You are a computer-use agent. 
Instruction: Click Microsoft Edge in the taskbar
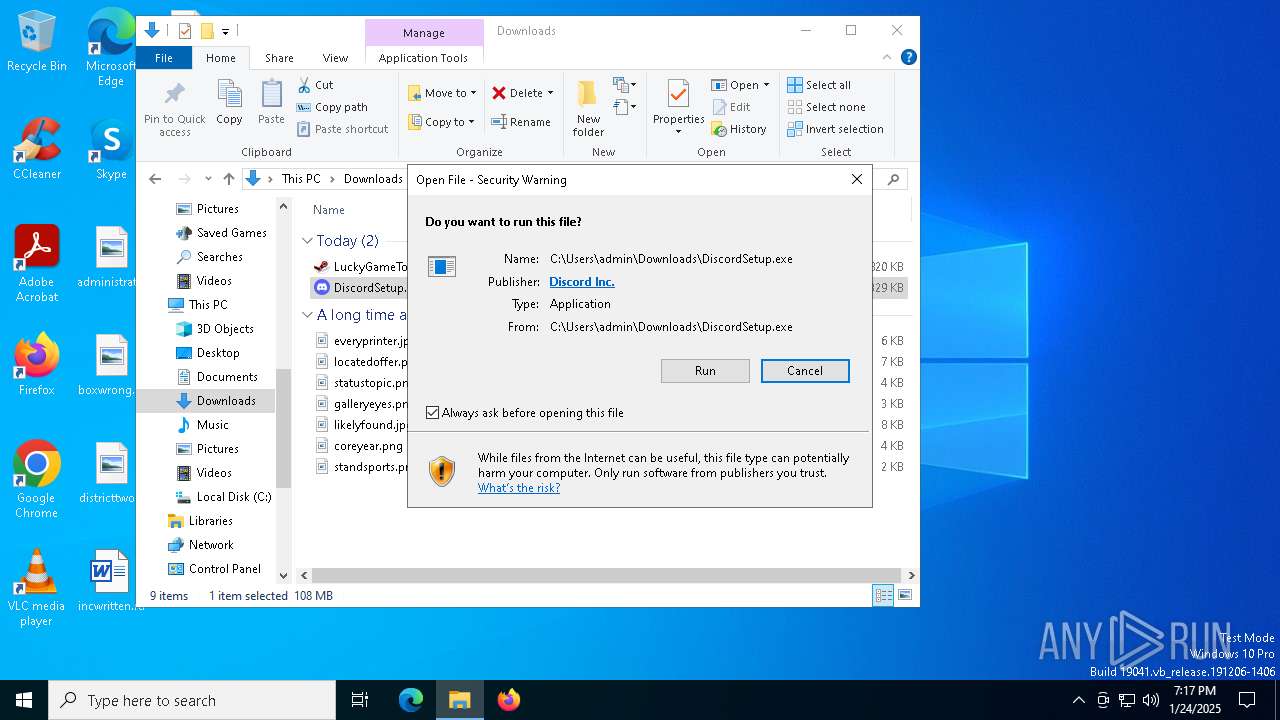(411, 700)
